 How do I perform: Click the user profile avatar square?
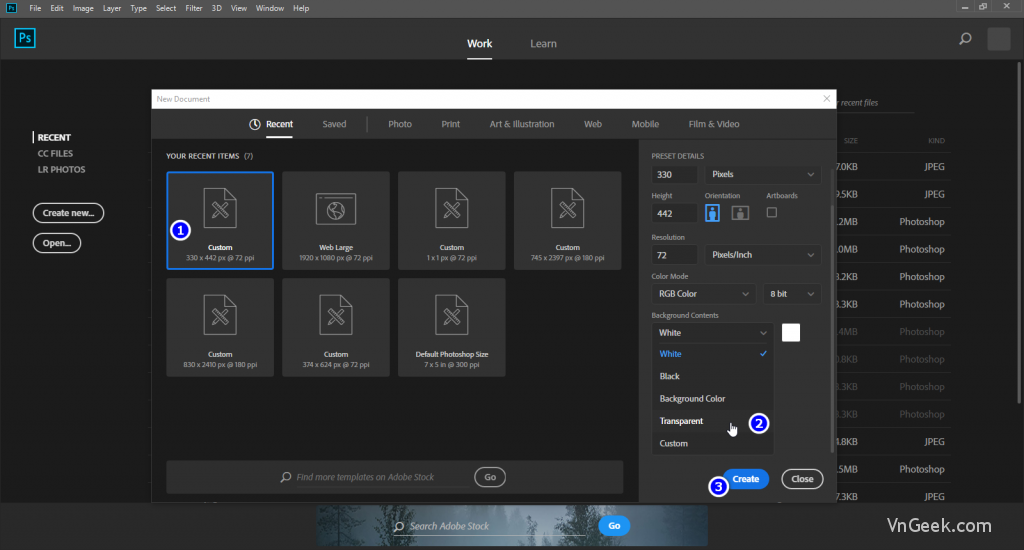coord(999,39)
